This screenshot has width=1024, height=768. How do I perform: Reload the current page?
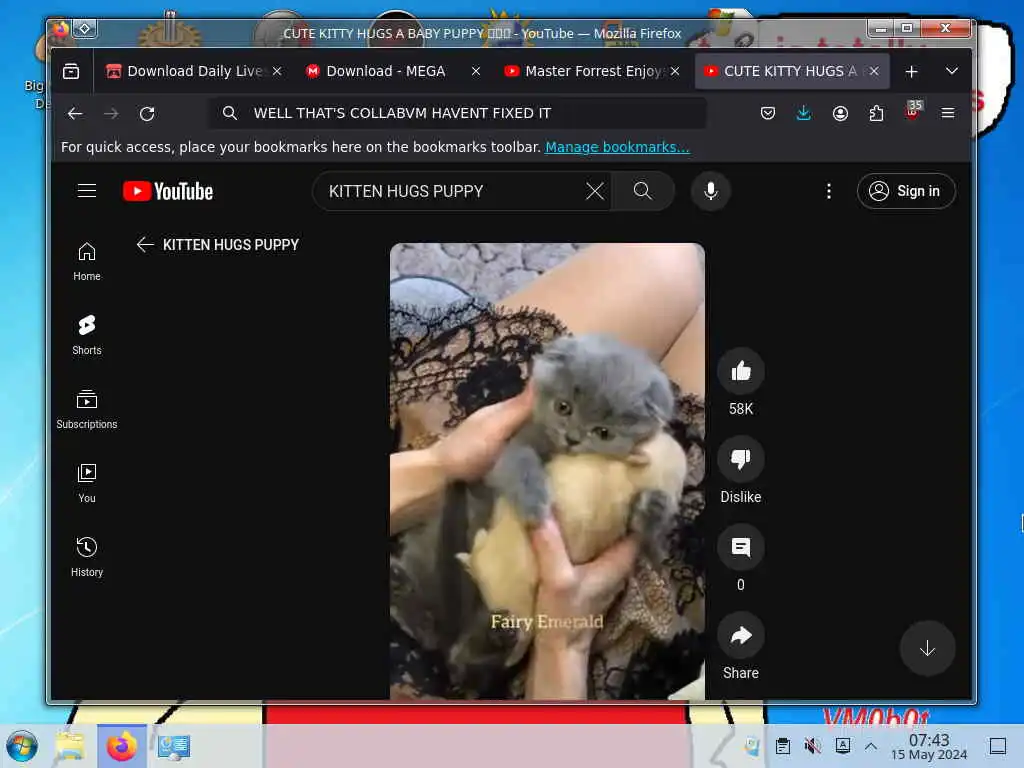tap(147, 114)
